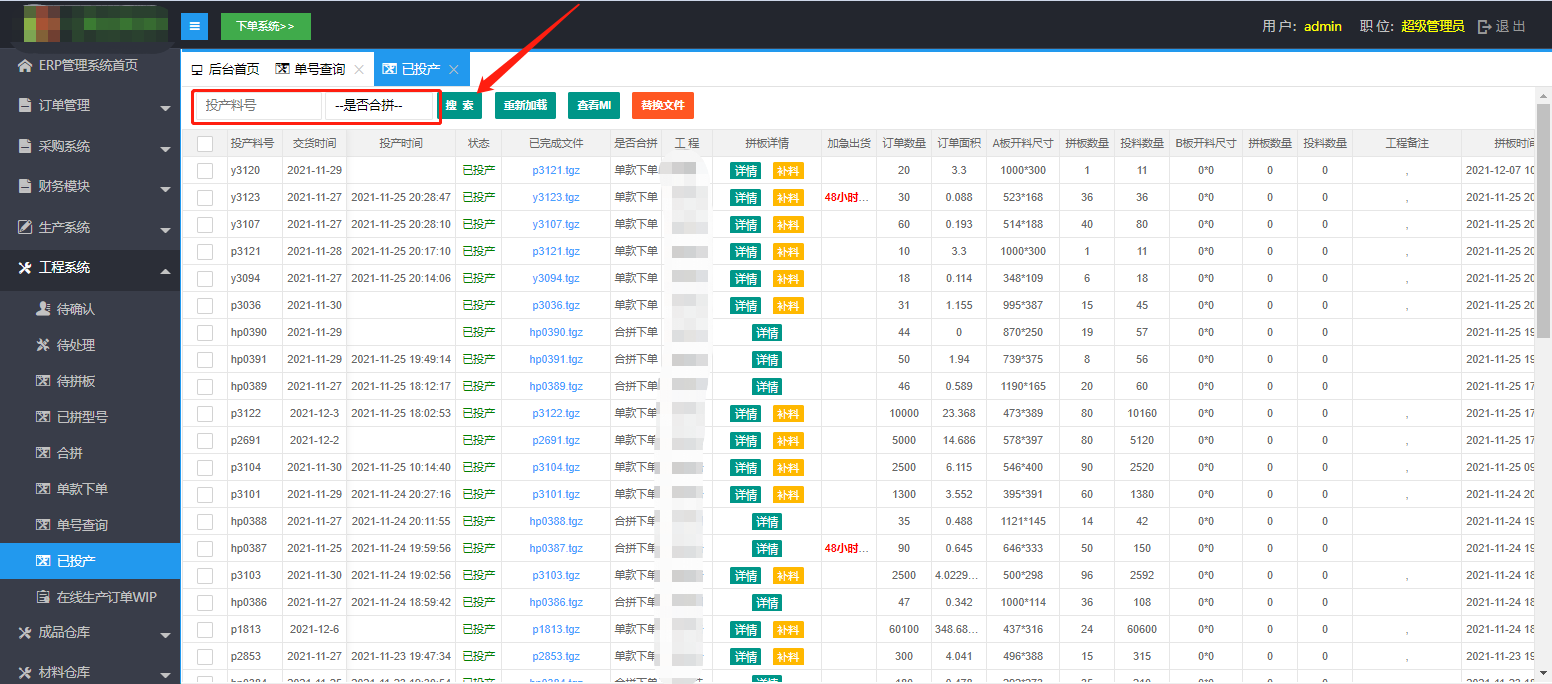Tick the select-all checkbox in table header
The width and height of the screenshot is (1552, 684).
tap(205, 144)
